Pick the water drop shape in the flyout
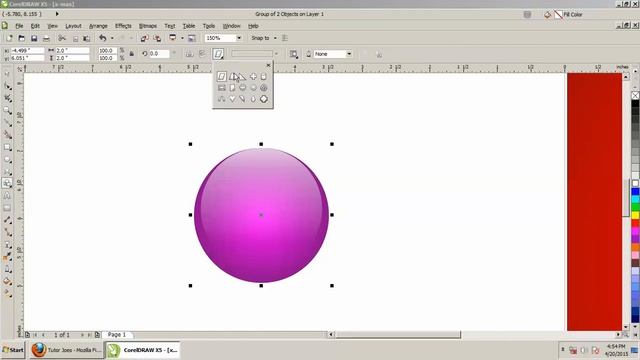Image resolution: width=640 pixels, height=360 pixels. coord(253,99)
